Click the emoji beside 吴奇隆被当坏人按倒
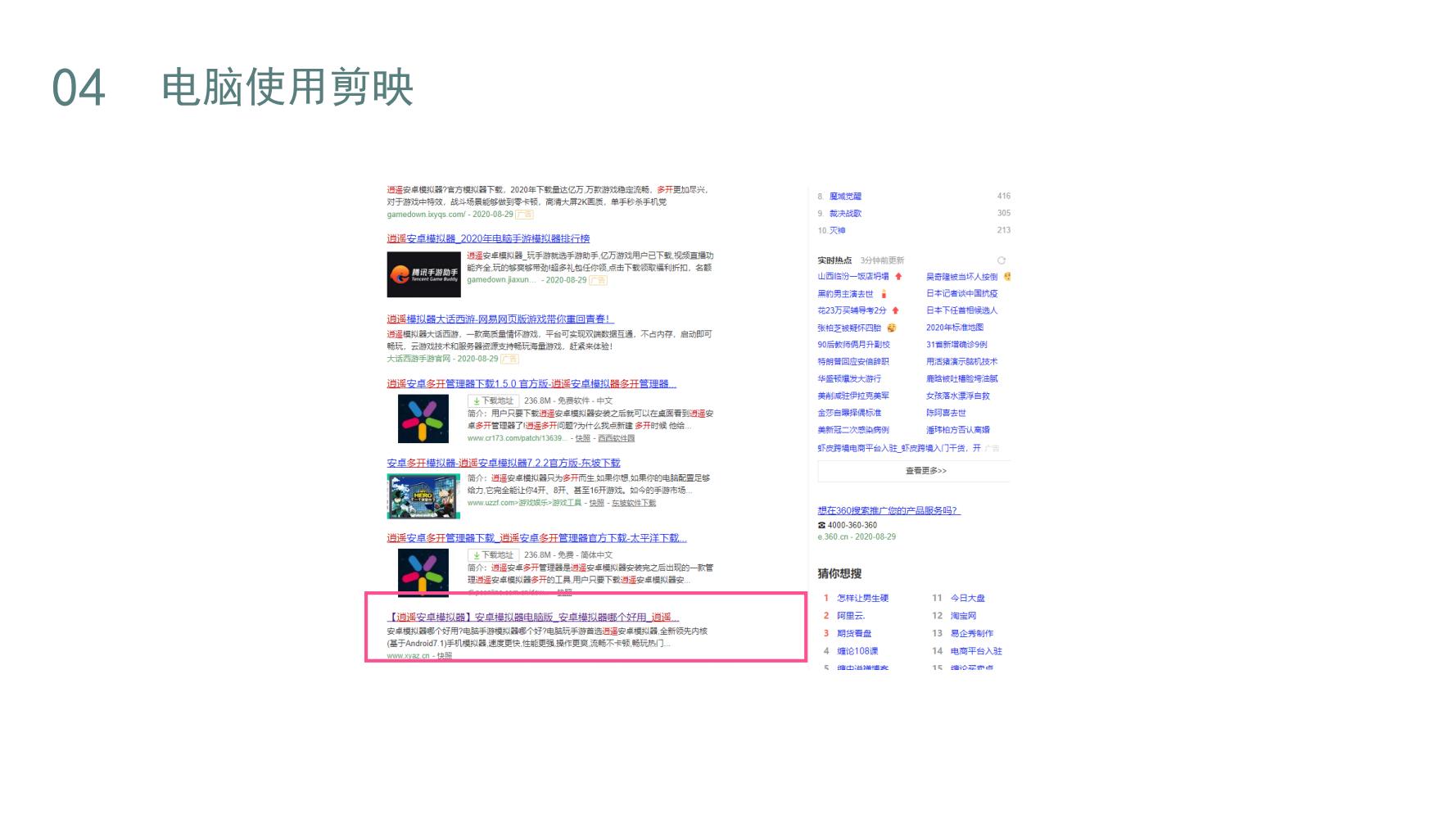Image resolution: width=1456 pixels, height=819 pixels. (1007, 277)
